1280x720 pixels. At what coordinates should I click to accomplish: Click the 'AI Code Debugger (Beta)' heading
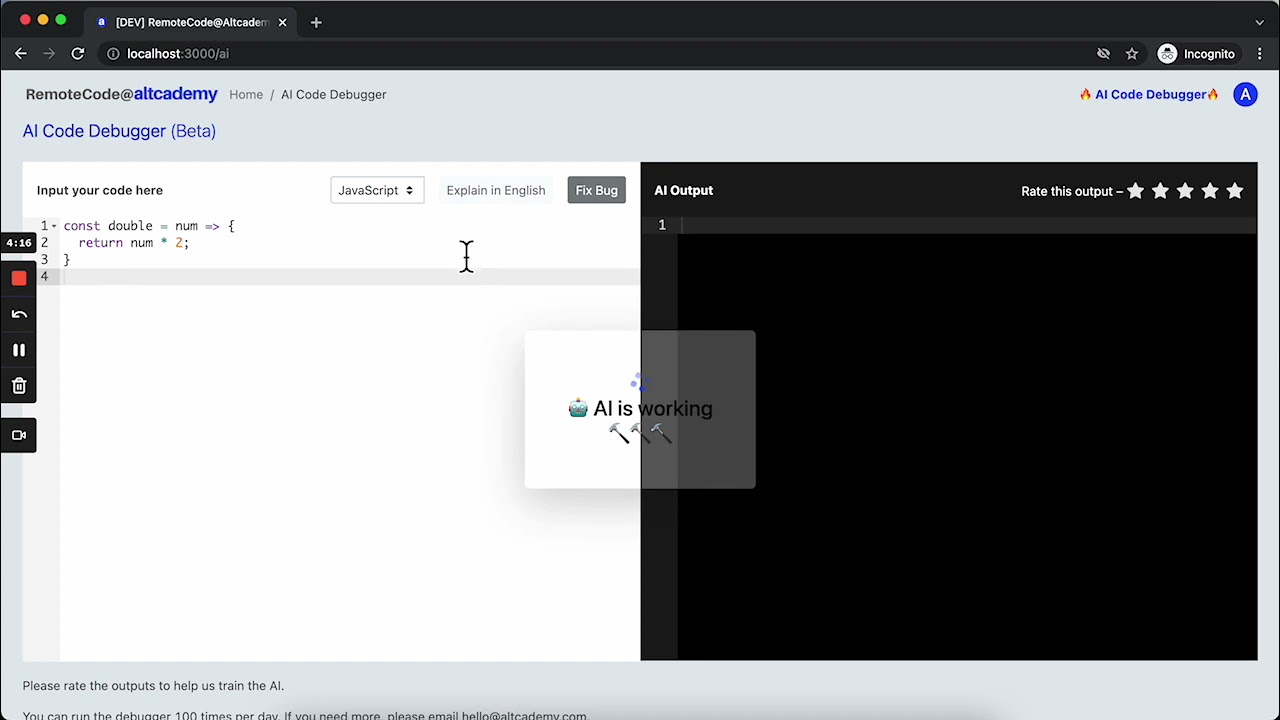[119, 131]
